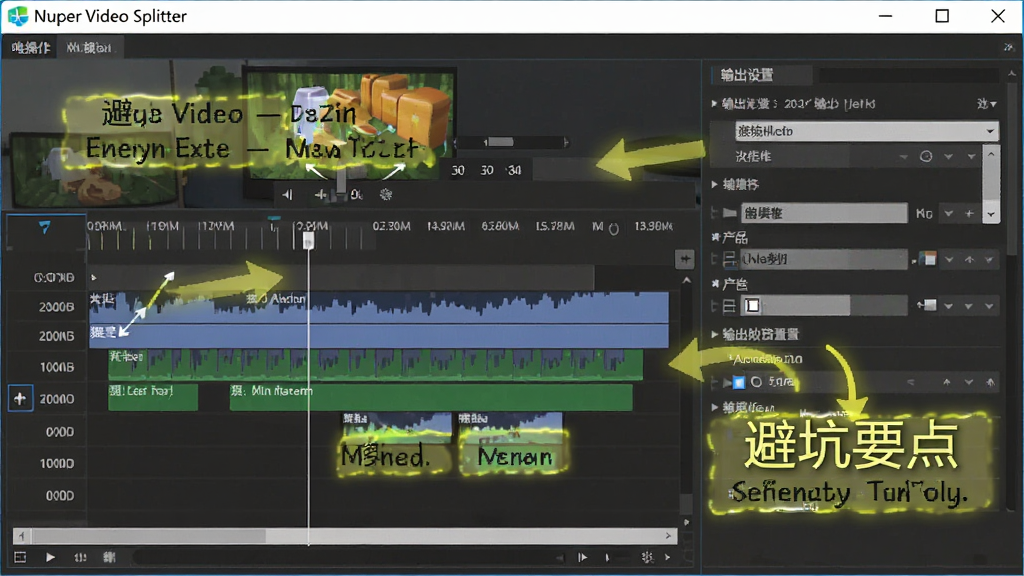Click the colored swatch icon in the 产品 row

928,259
